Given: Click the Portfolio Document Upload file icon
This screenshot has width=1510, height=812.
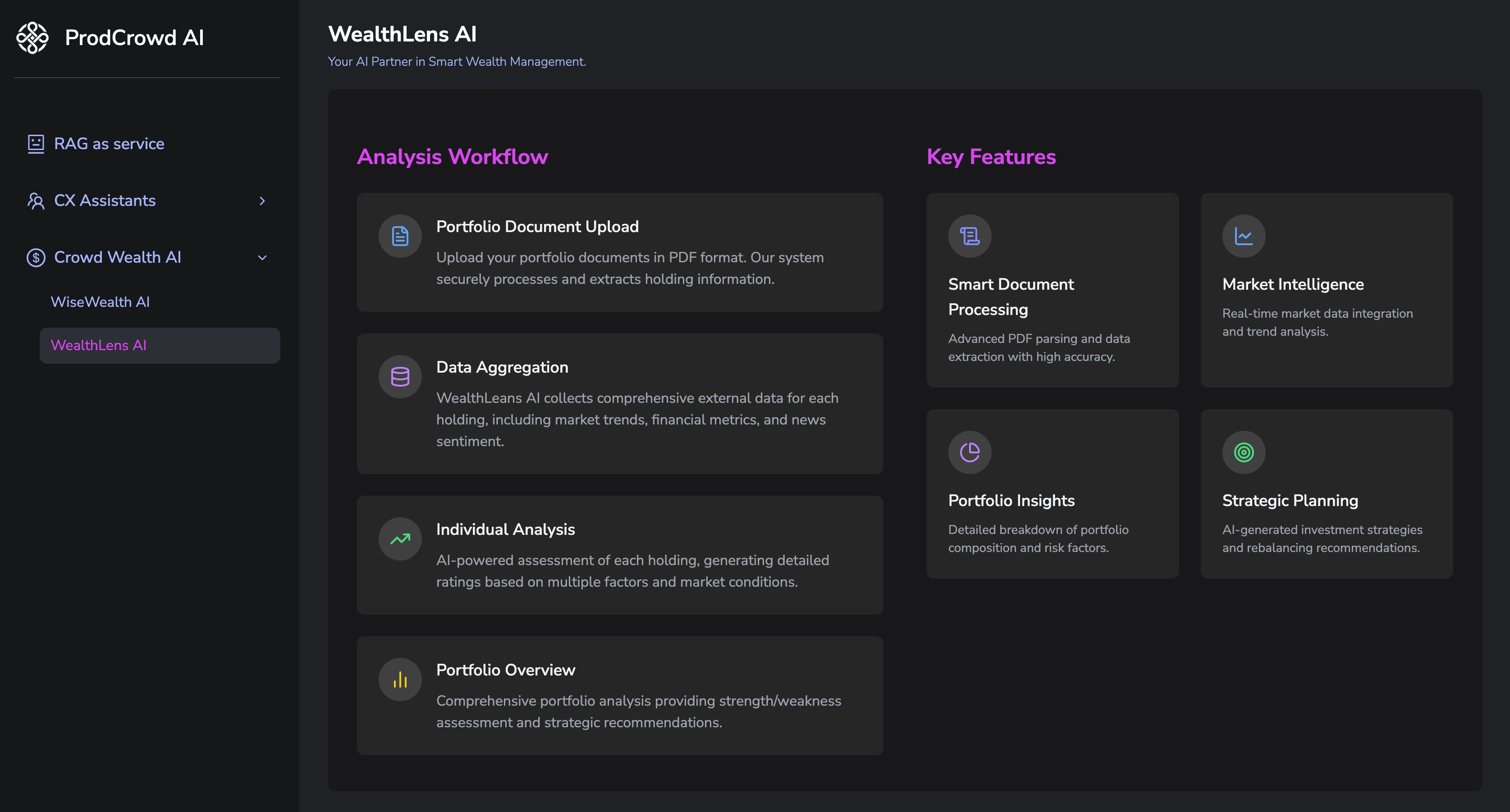Looking at the screenshot, I should (x=400, y=236).
